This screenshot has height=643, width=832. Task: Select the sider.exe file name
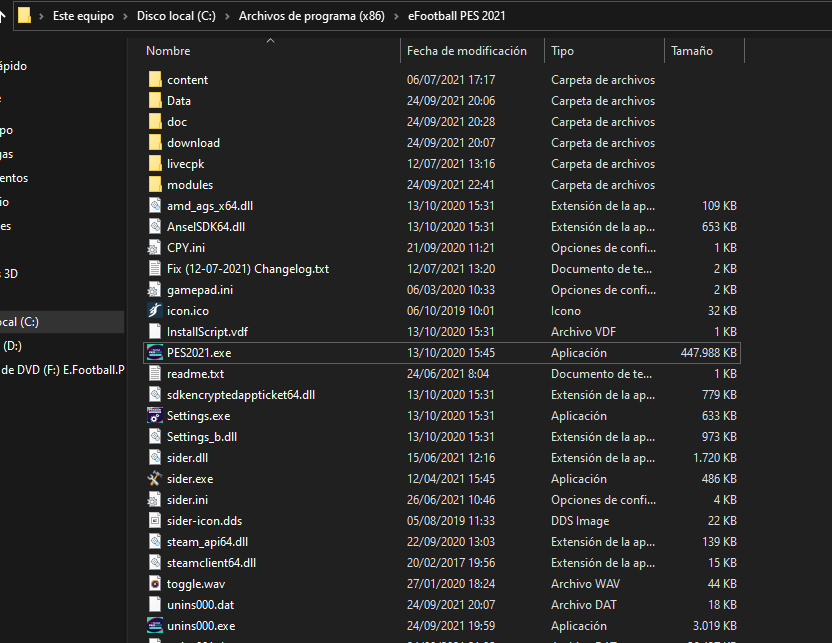(190, 479)
